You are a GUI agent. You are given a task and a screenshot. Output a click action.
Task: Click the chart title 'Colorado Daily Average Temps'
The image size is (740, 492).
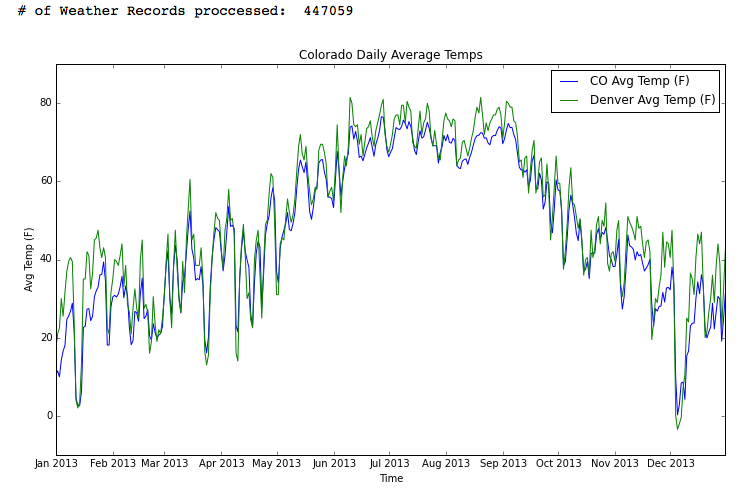click(x=391, y=55)
